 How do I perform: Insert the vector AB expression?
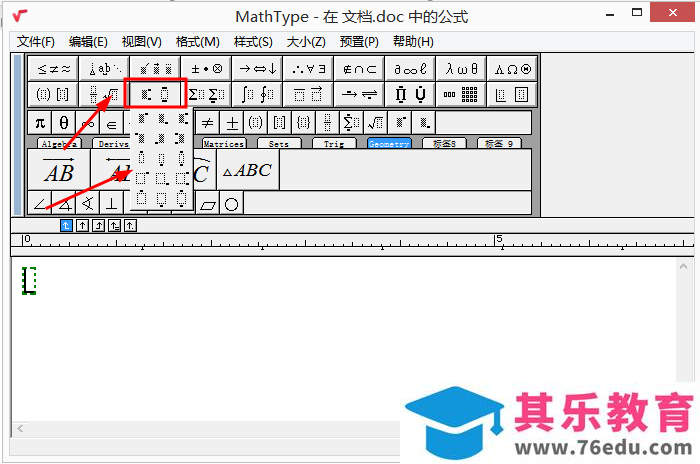coord(59,169)
